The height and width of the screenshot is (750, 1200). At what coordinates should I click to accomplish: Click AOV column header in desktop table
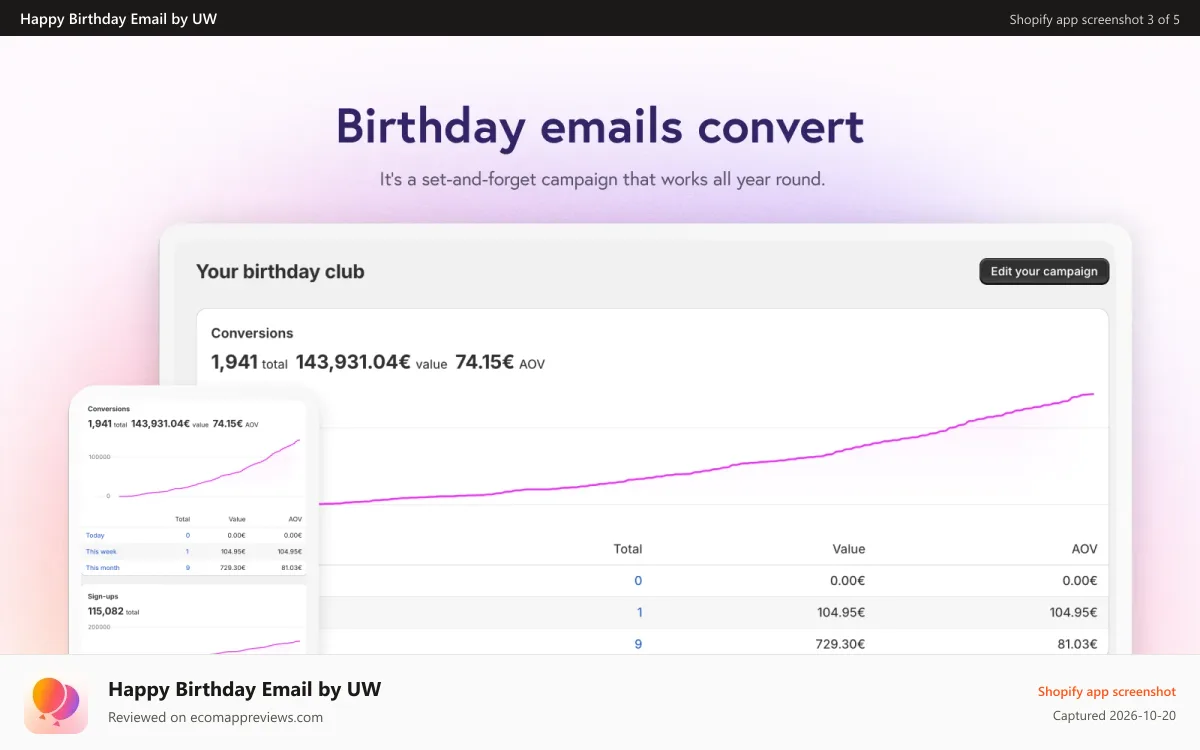coord(1084,549)
